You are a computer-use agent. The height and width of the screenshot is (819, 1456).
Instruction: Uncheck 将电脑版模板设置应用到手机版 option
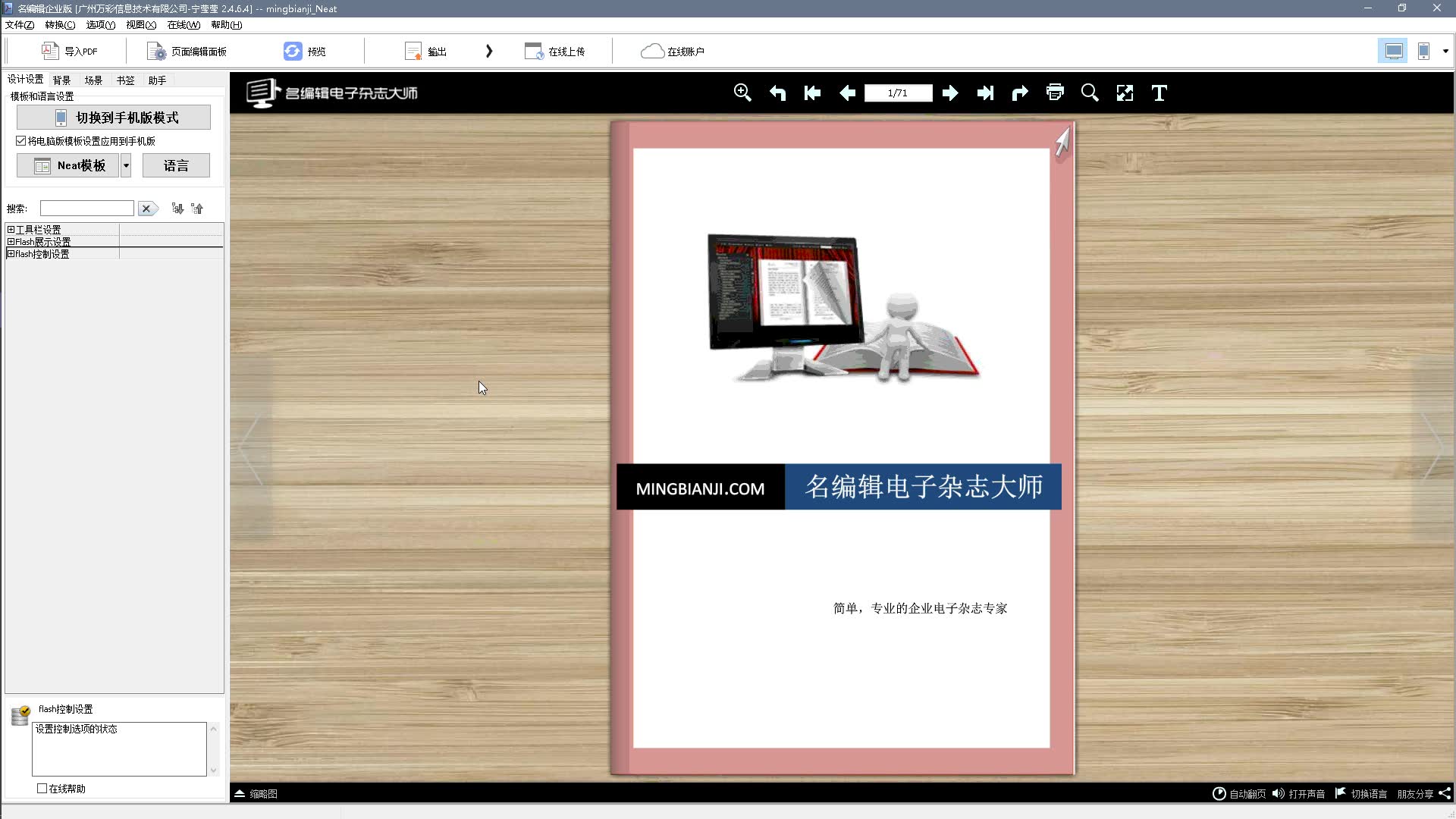point(21,140)
